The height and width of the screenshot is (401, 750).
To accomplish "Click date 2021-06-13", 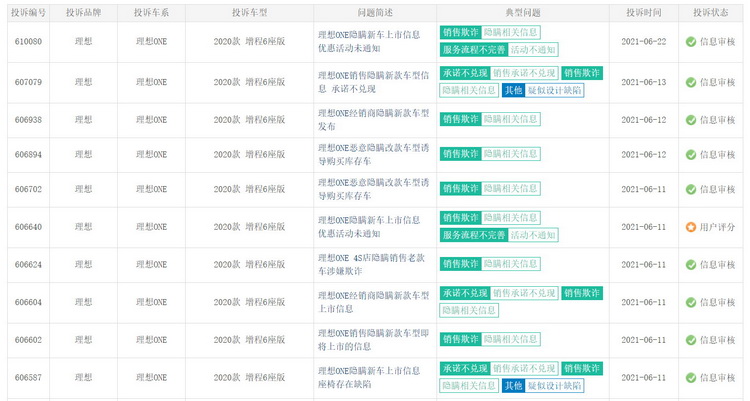I will [644, 82].
